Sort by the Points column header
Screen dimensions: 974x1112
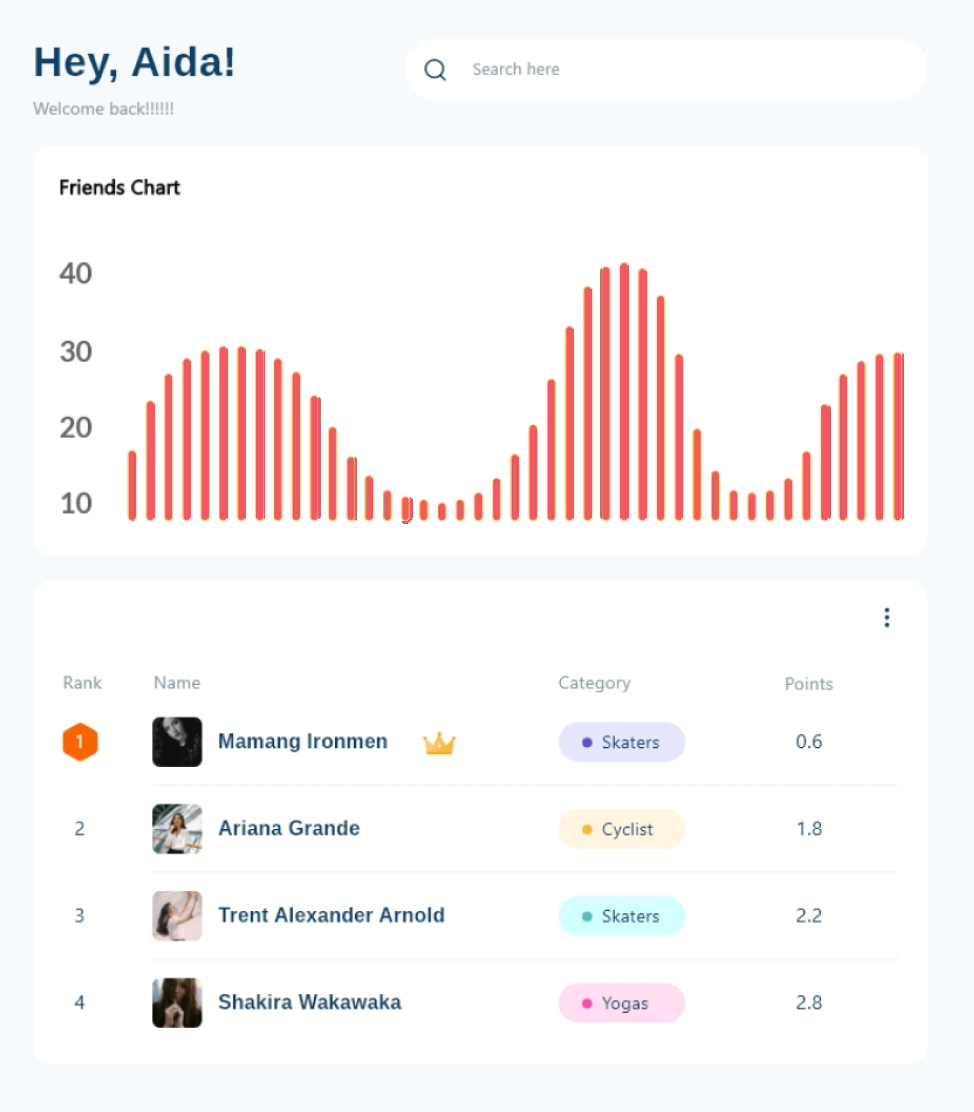click(x=808, y=684)
